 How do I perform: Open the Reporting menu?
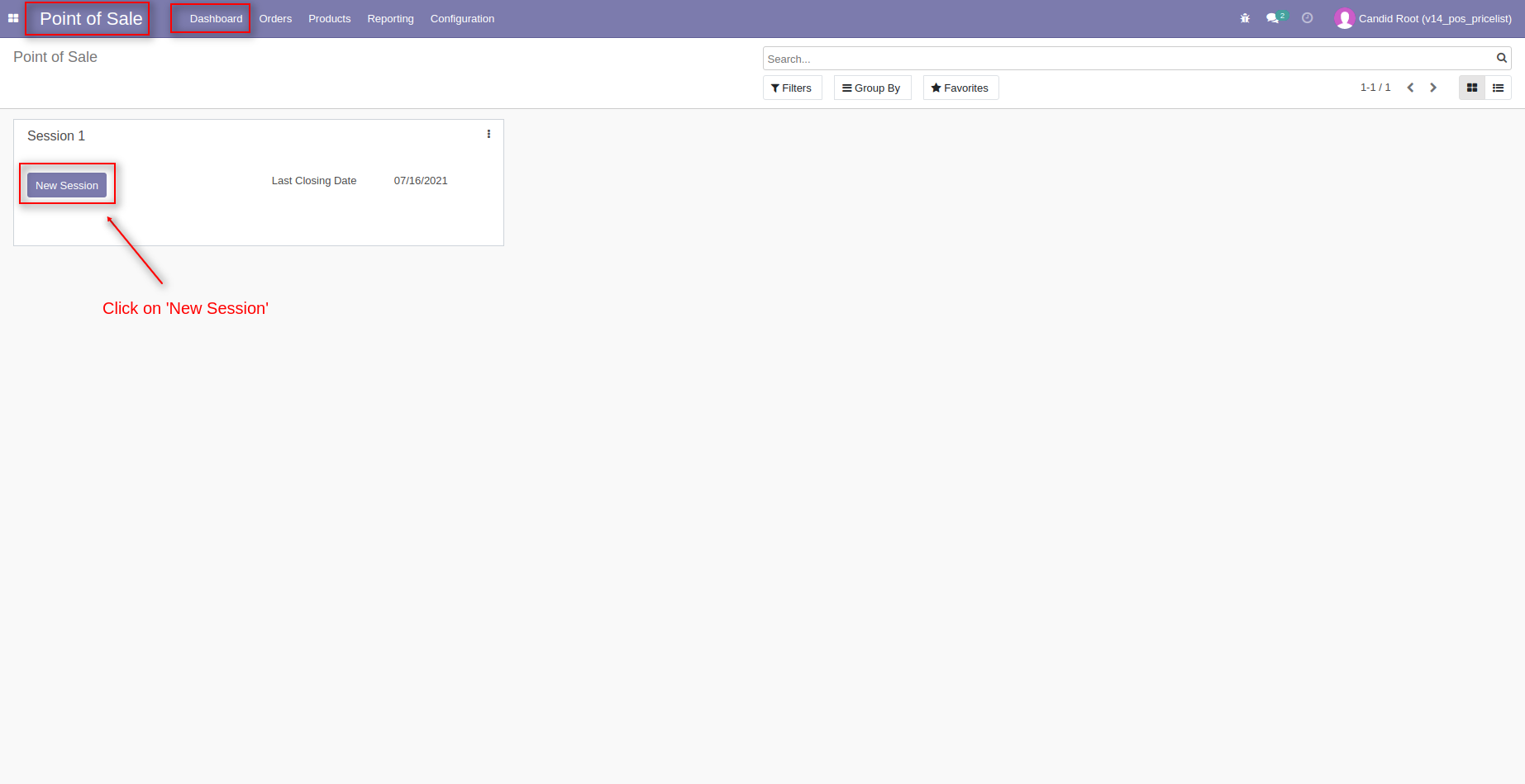(x=390, y=18)
